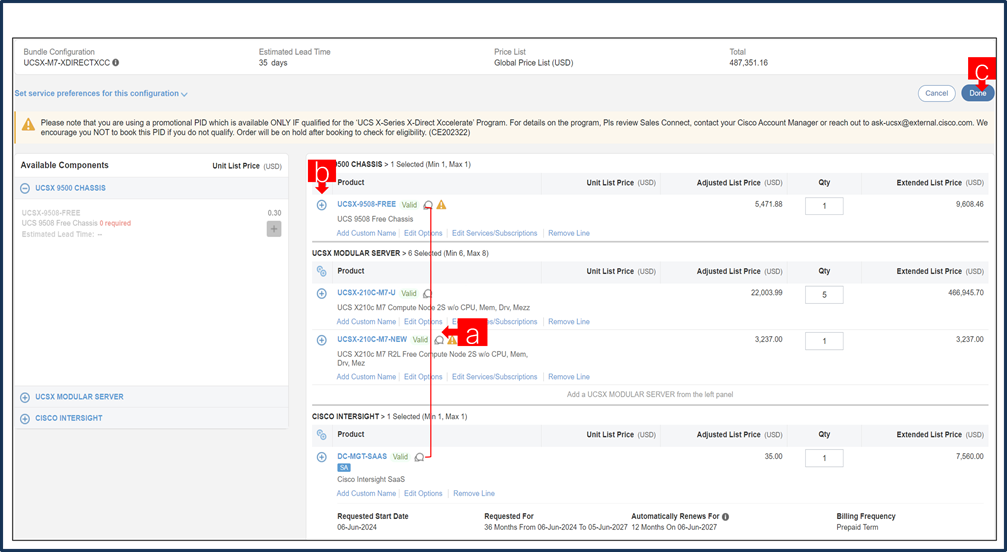Expand the UCSX-9508-FREE product row
The width and height of the screenshot is (1007, 552).
pos(322,205)
